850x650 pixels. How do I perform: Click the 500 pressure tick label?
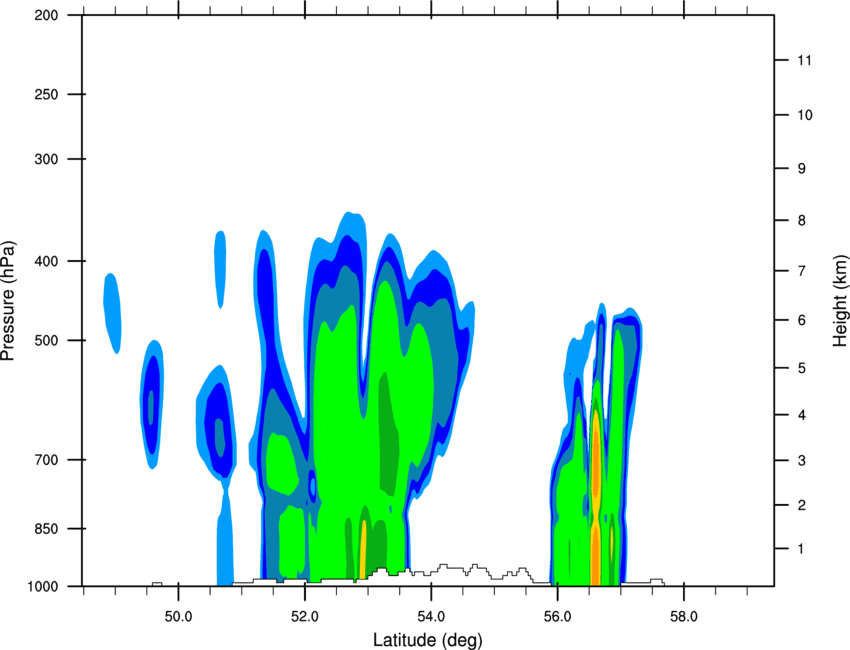point(46,340)
